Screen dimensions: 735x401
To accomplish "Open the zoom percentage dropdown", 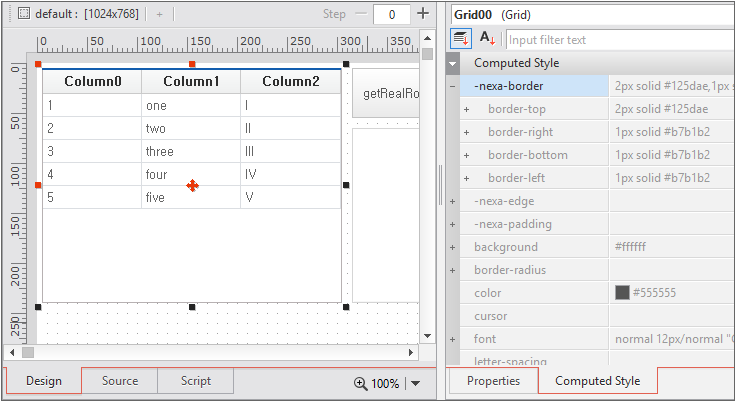I will (415, 383).
